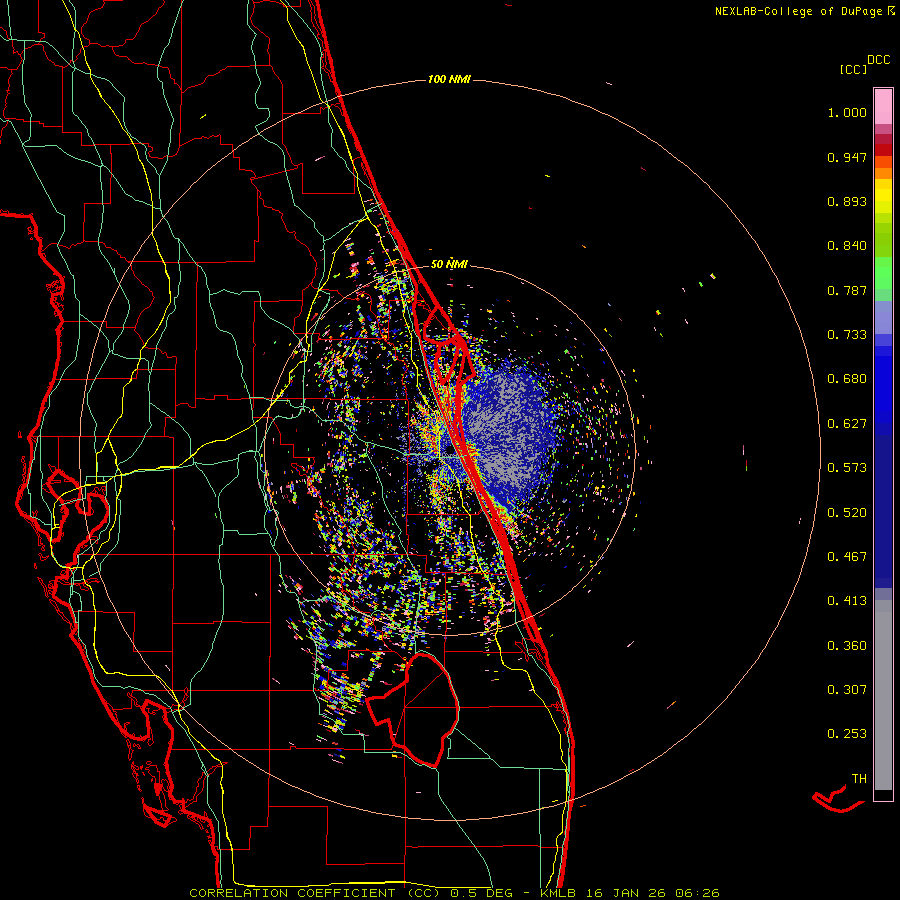Screen dimensions: 900x900
Task: Click the TH label near scale bottom
Action: pos(859,779)
